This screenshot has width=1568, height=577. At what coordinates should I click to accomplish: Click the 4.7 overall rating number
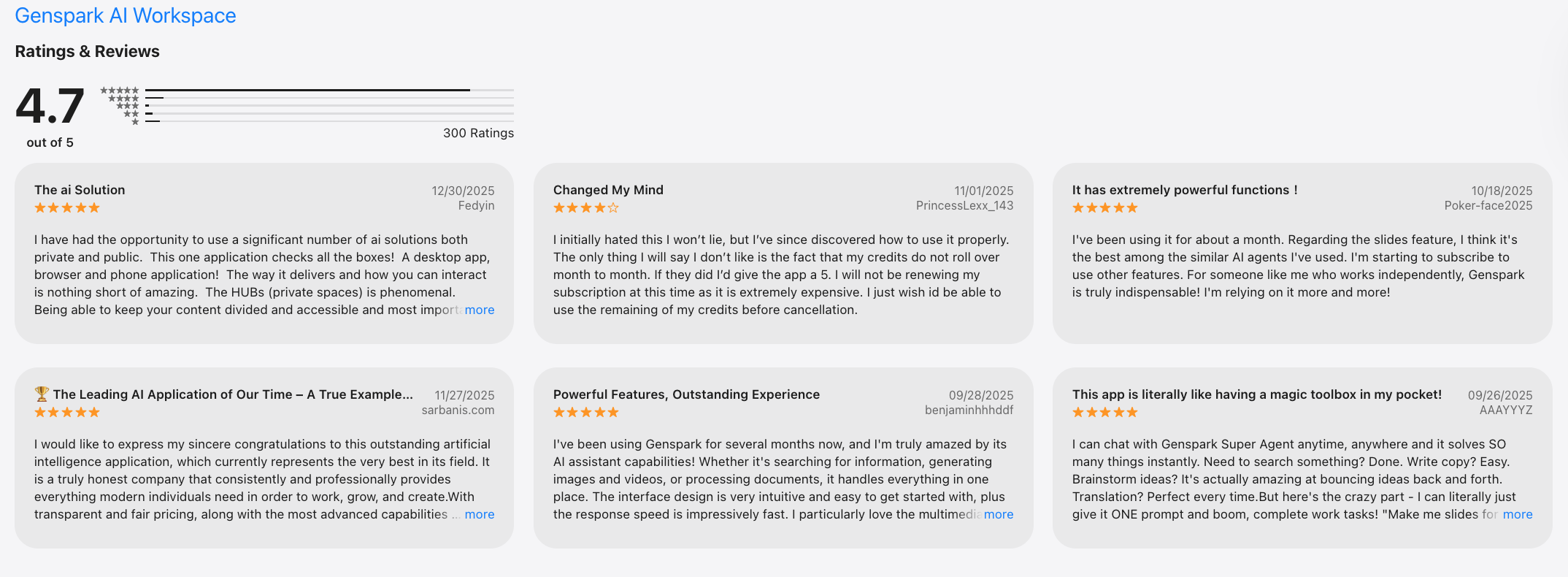(x=50, y=107)
